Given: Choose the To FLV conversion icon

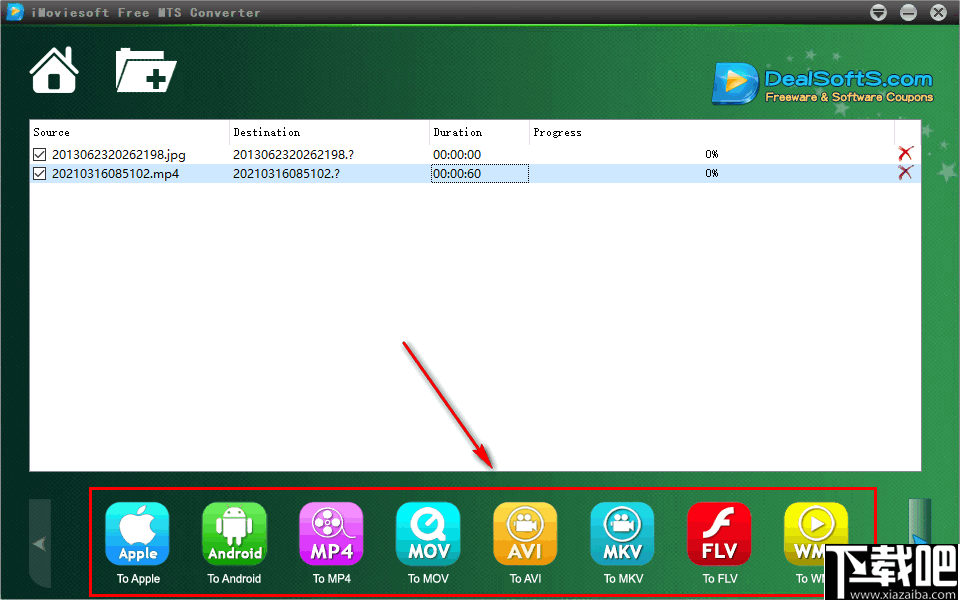Looking at the screenshot, I should pos(719,534).
